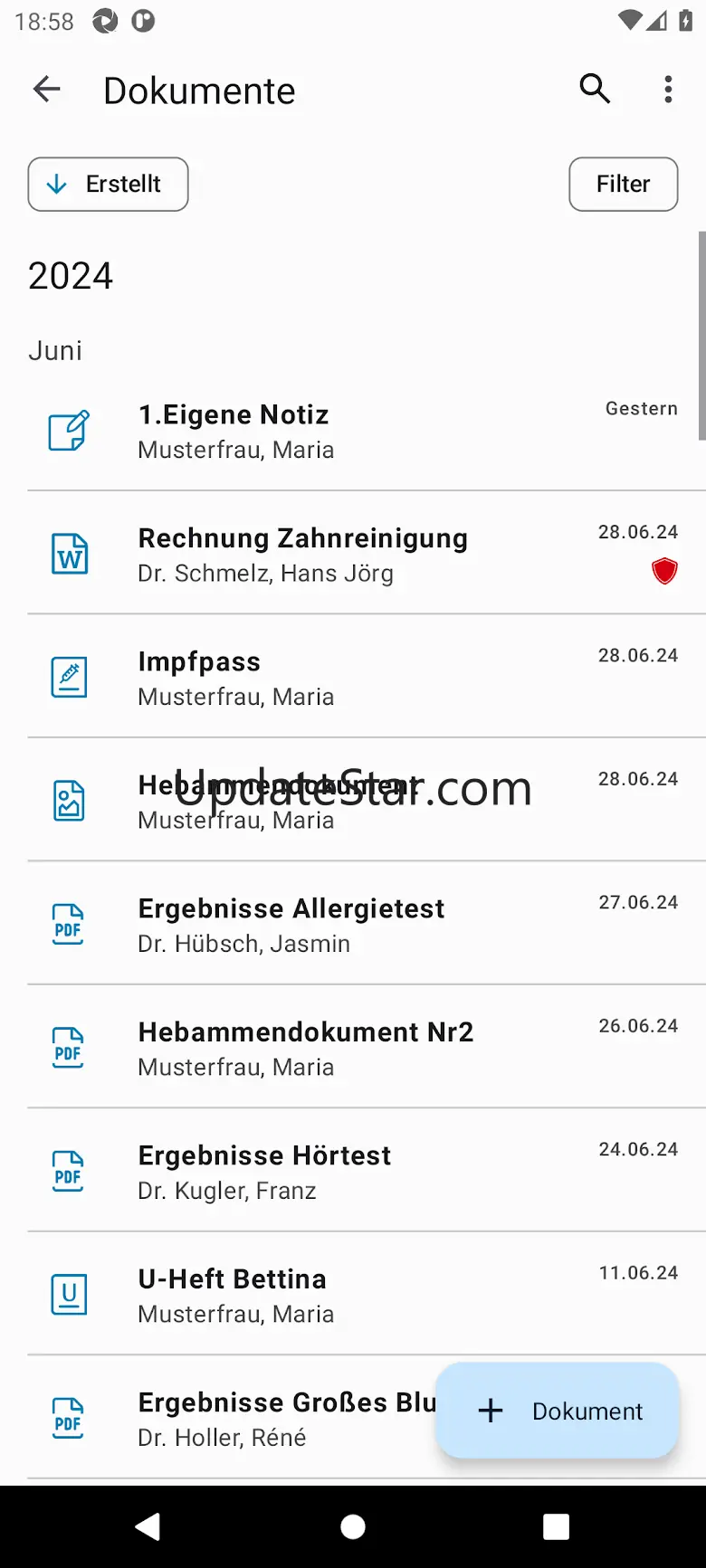
Task: Open the three-dot overflow menu
Action: 668,90
